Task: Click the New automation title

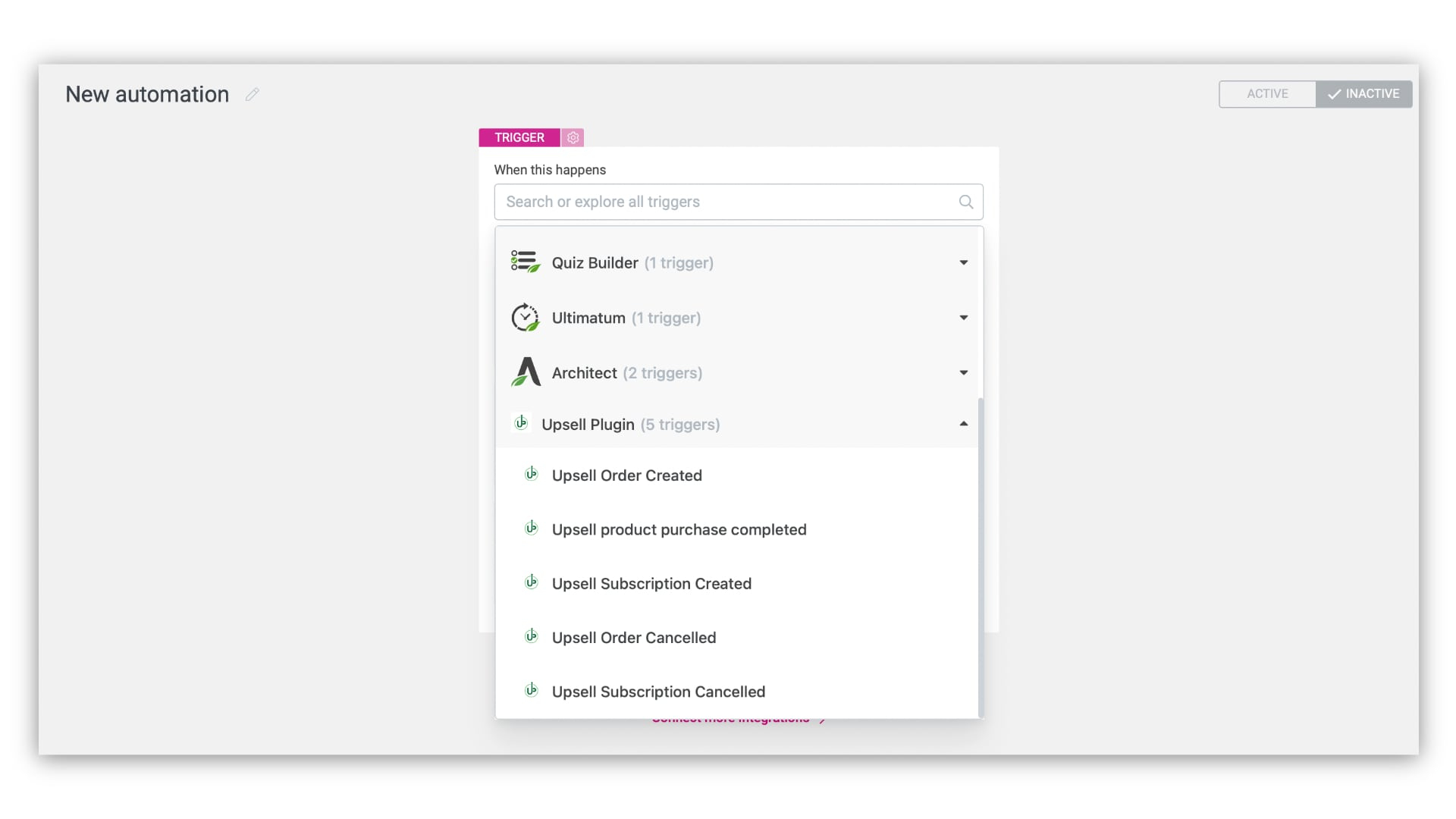Action: point(147,94)
